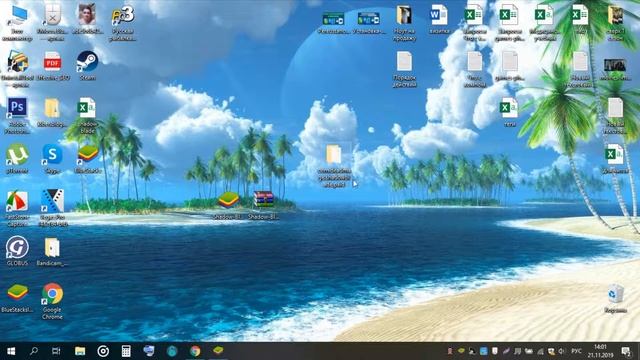
Task: Select the 'Порядок действий' text file
Action: pyautogui.click(x=404, y=62)
